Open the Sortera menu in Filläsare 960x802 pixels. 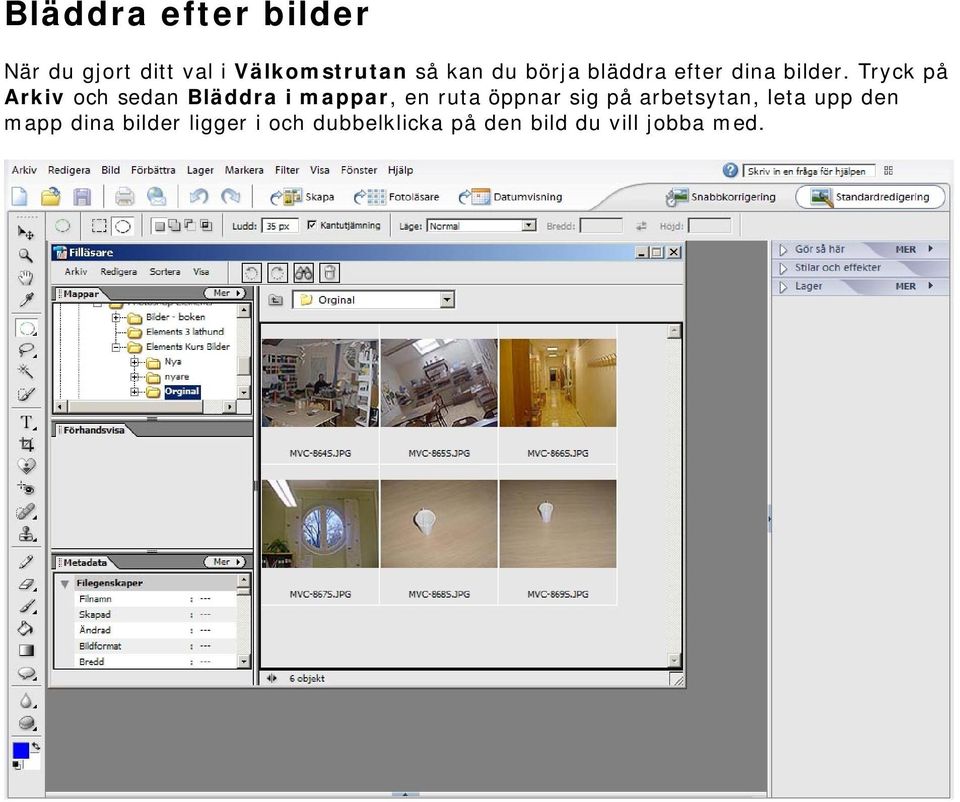(165, 272)
